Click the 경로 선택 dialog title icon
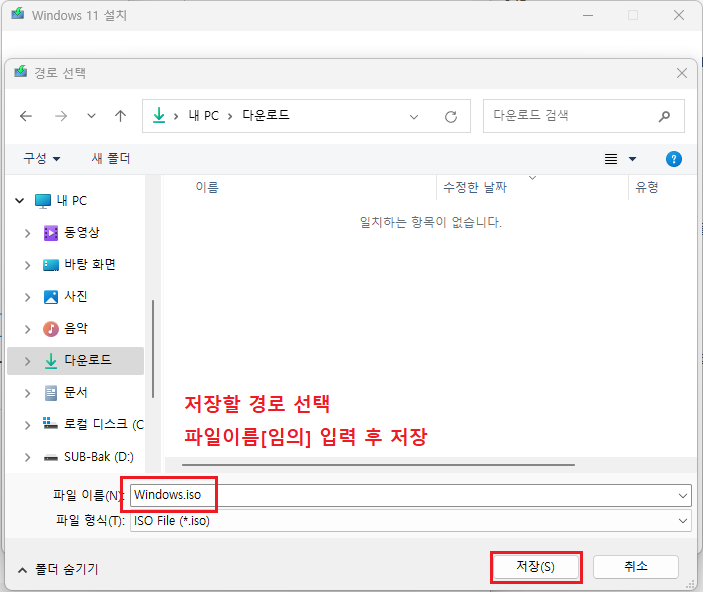Viewport: 703px width, 592px height. (x=20, y=71)
